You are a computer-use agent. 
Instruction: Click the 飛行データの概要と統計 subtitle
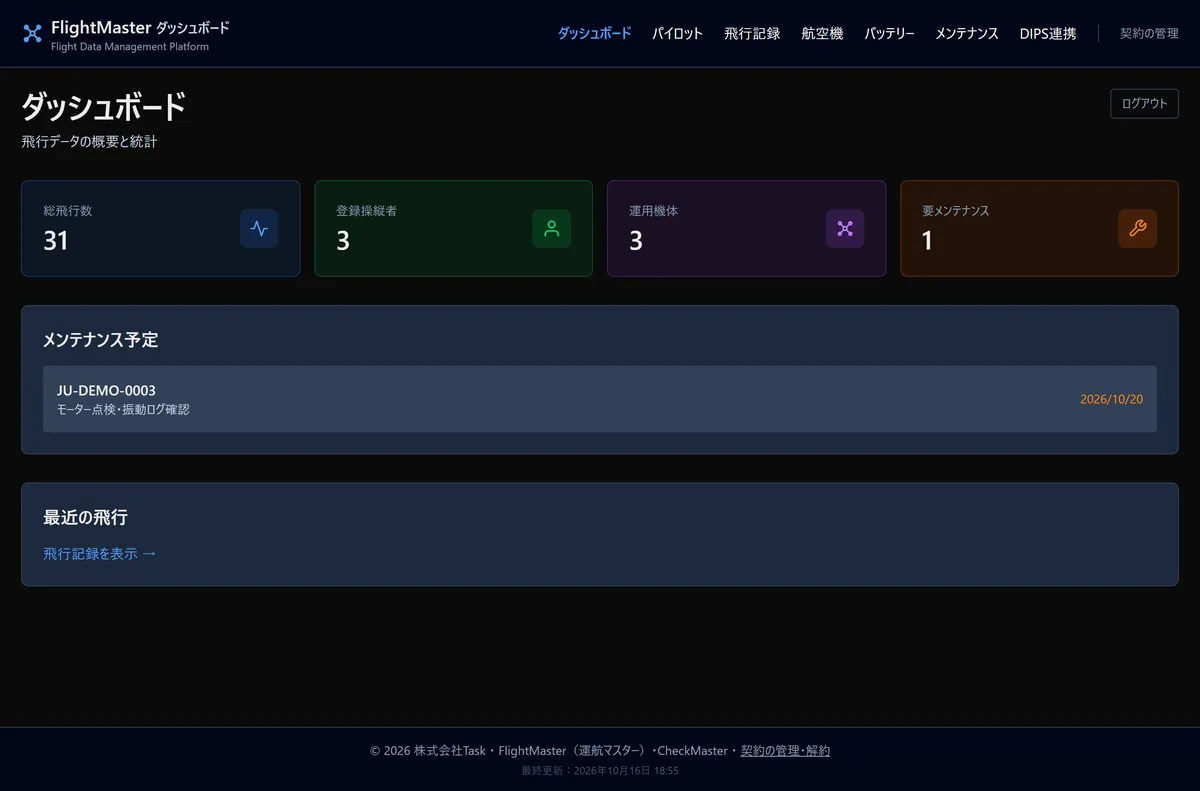tap(89, 142)
